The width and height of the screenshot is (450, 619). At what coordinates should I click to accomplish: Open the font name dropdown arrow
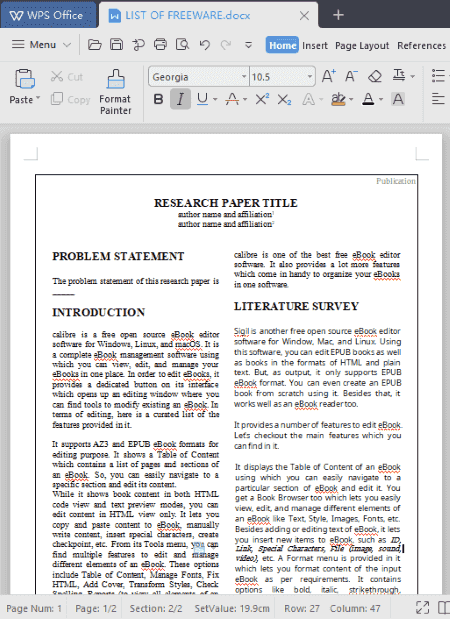pos(244,77)
